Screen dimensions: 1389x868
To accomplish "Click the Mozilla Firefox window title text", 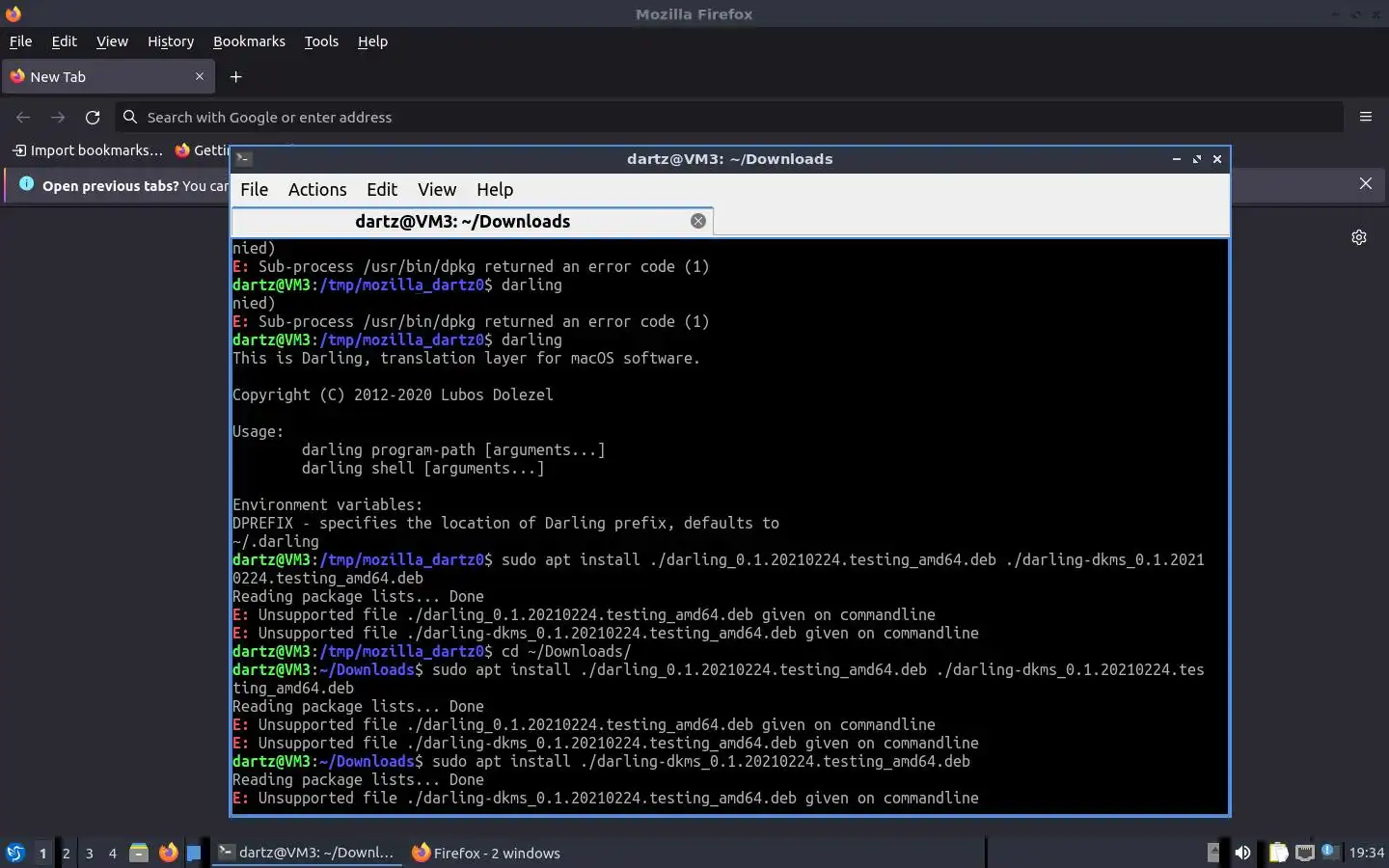I will pyautogui.click(x=694, y=14).
